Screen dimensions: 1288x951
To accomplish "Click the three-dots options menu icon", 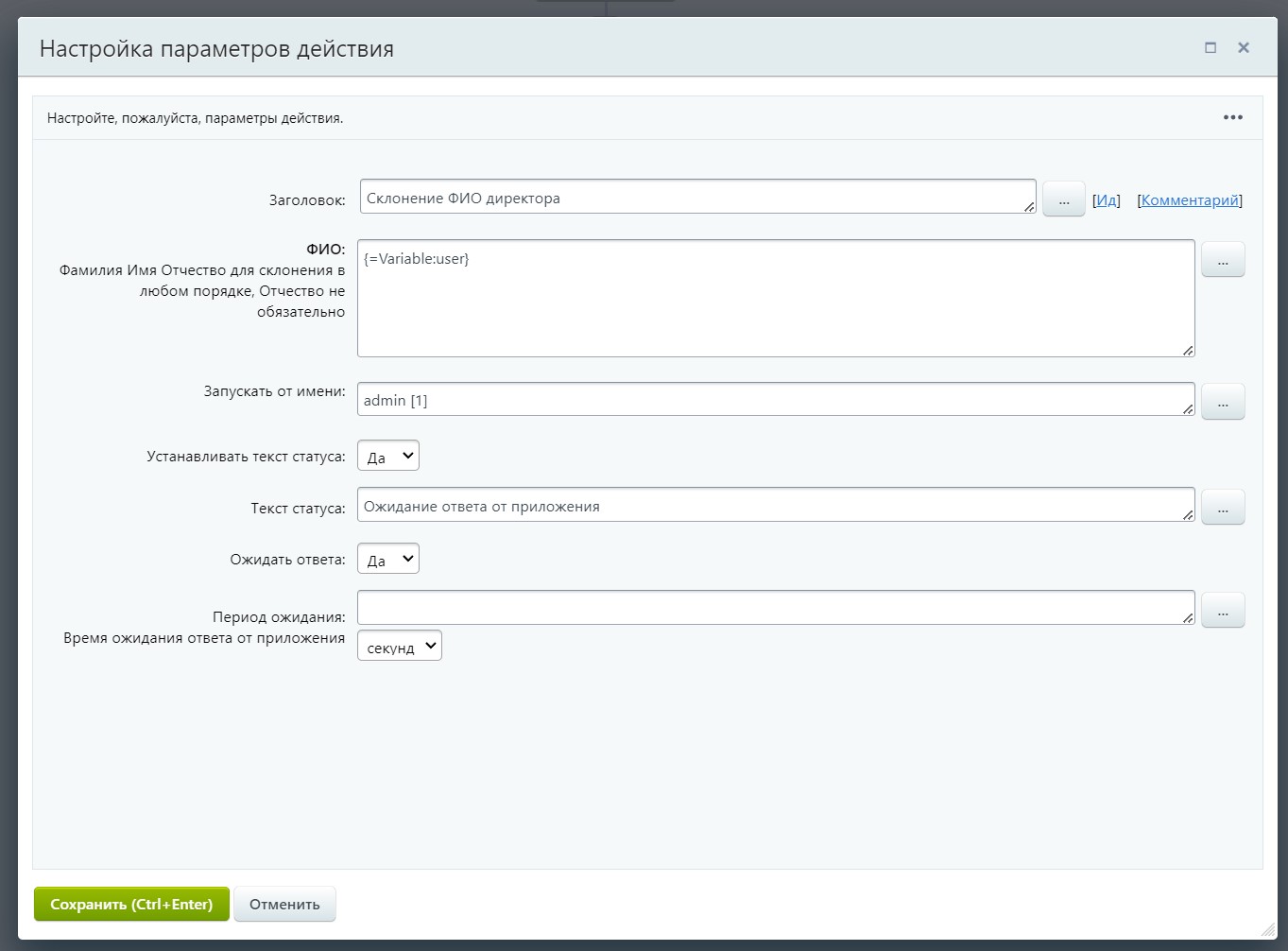I will coord(1232,117).
